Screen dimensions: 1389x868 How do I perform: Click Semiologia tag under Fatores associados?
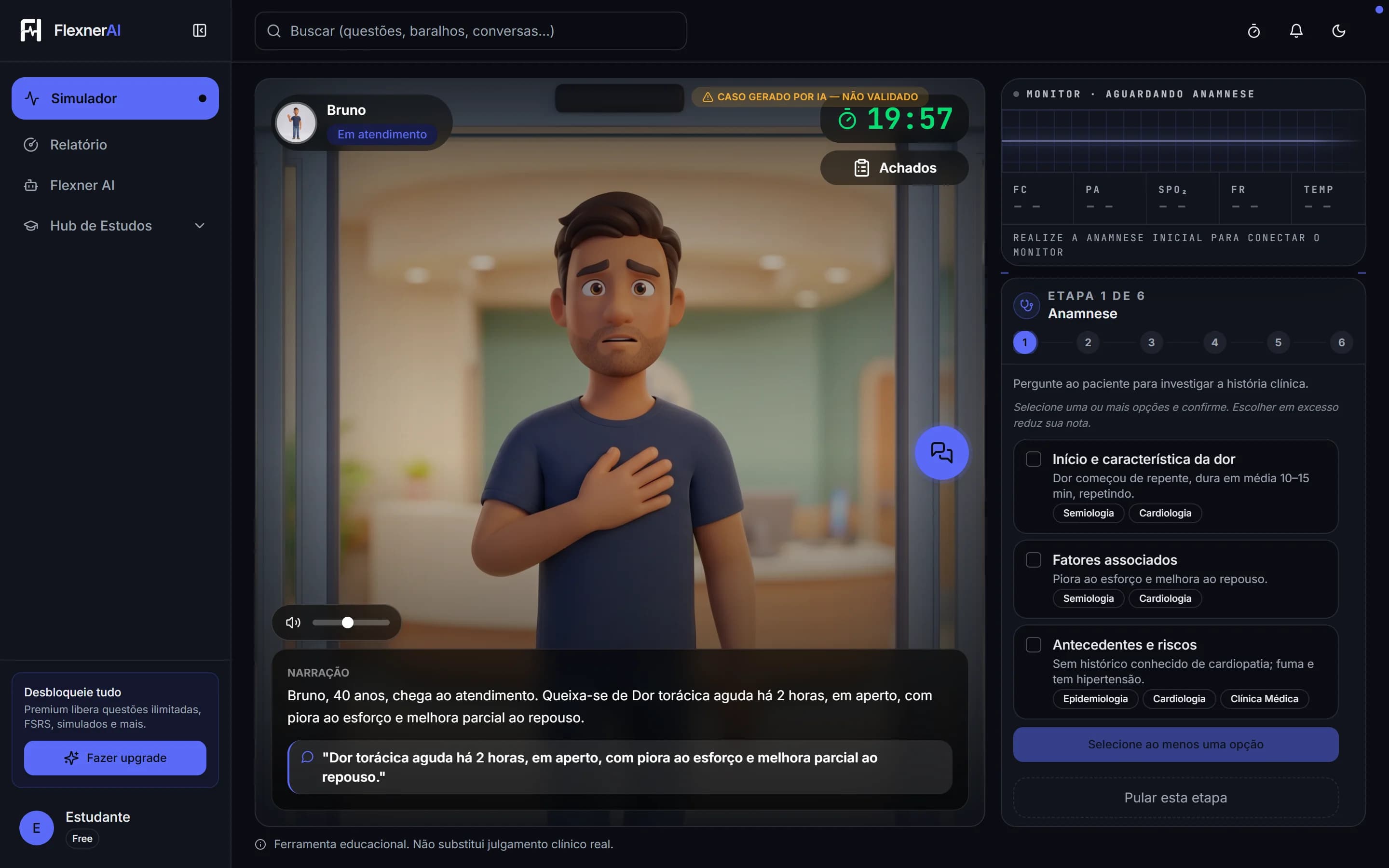(x=1088, y=598)
